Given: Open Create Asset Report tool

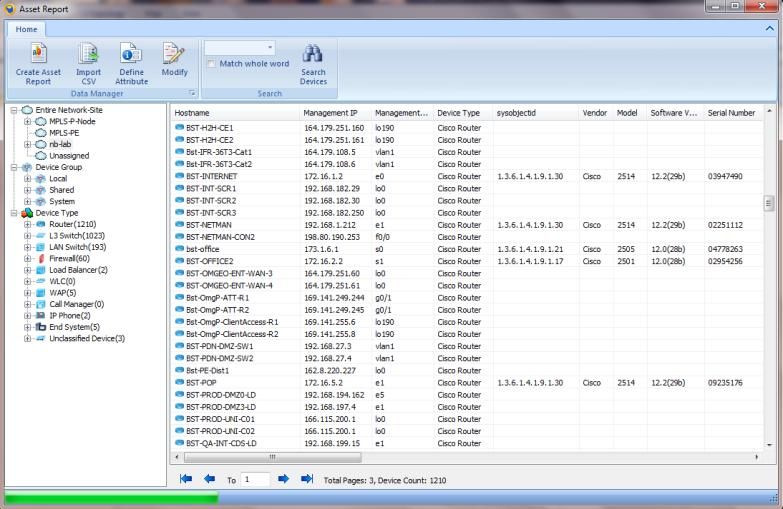Looking at the screenshot, I should tap(38, 64).
